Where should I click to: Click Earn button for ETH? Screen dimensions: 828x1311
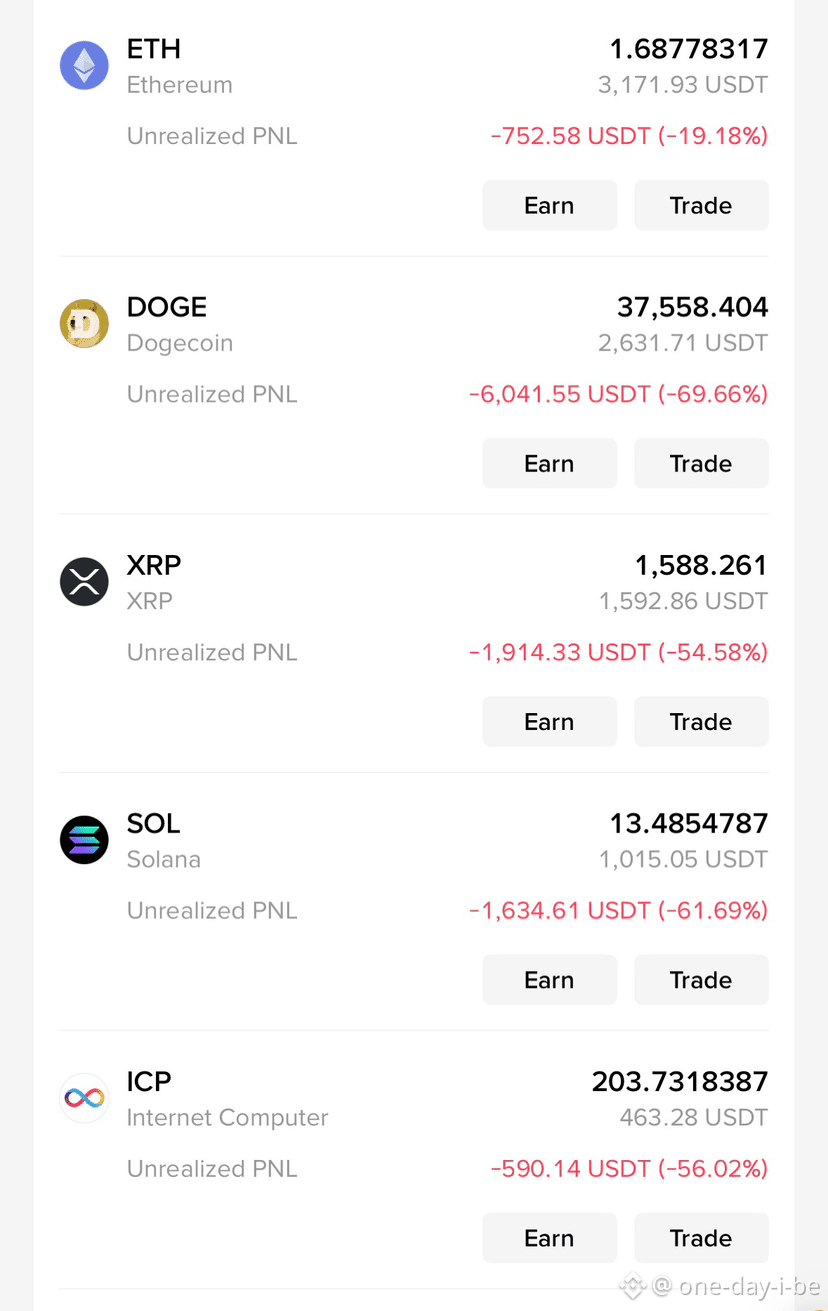(x=550, y=205)
